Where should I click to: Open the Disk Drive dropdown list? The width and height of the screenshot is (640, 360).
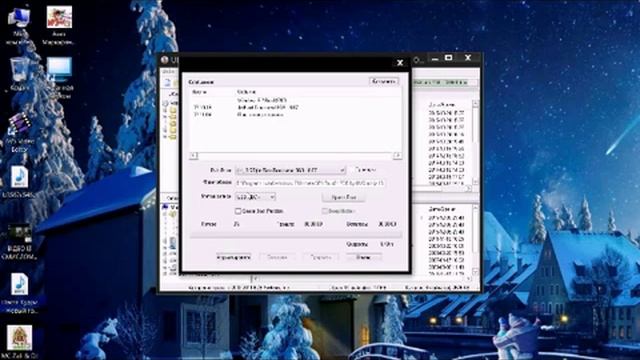291,170
